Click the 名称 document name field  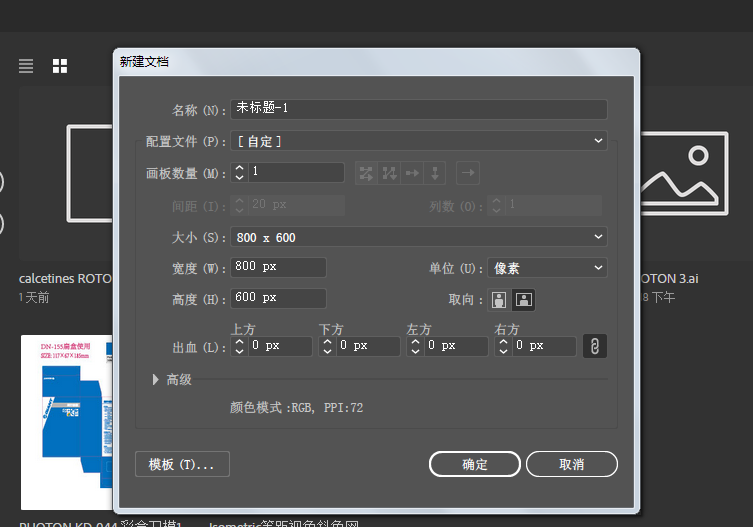tap(419, 109)
